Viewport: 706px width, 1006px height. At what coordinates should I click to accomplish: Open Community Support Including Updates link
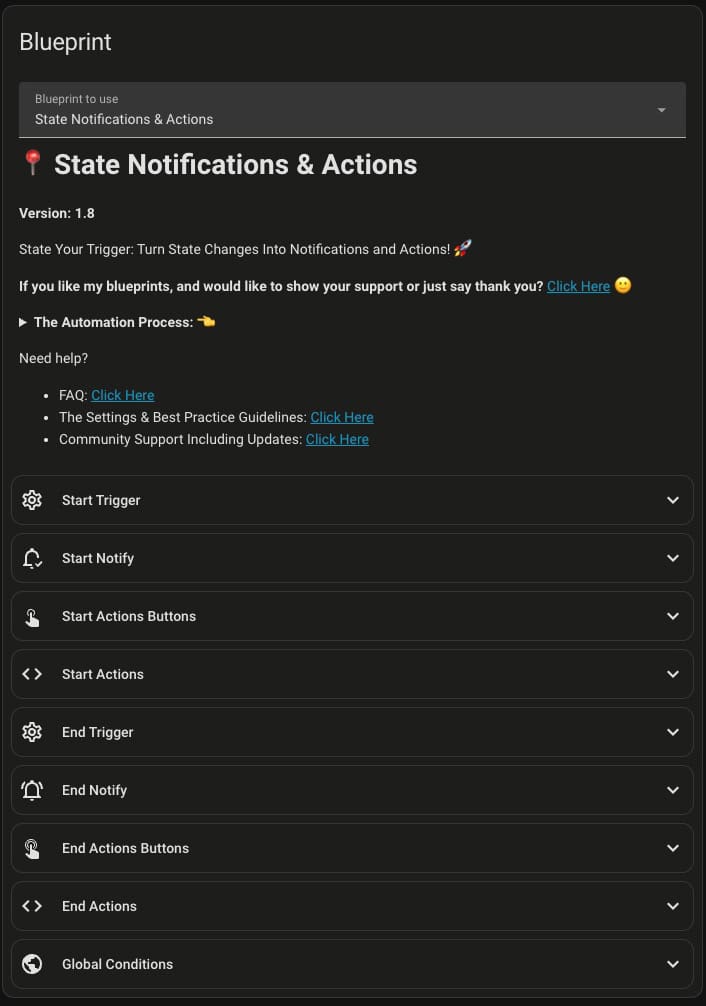(x=337, y=439)
